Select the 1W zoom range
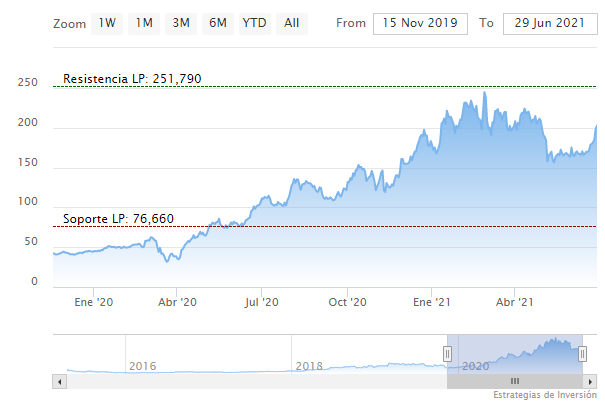 coord(107,22)
